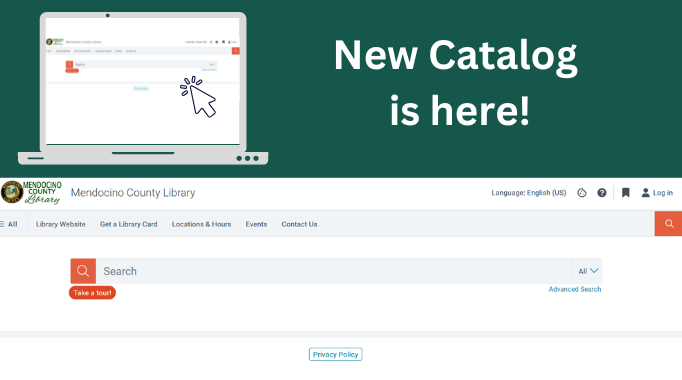The image size is (682, 380).
Task: Open the Events page
Action: (256, 224)
